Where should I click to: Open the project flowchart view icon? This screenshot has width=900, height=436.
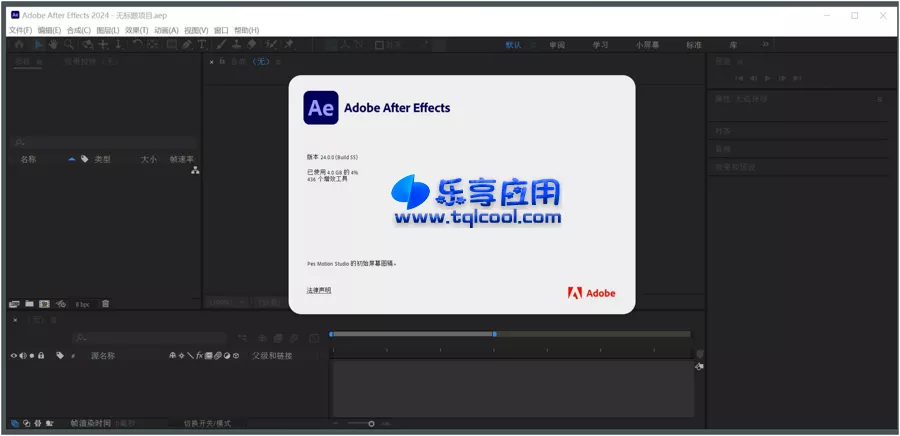pyautogui.click(x=195, y=170)
